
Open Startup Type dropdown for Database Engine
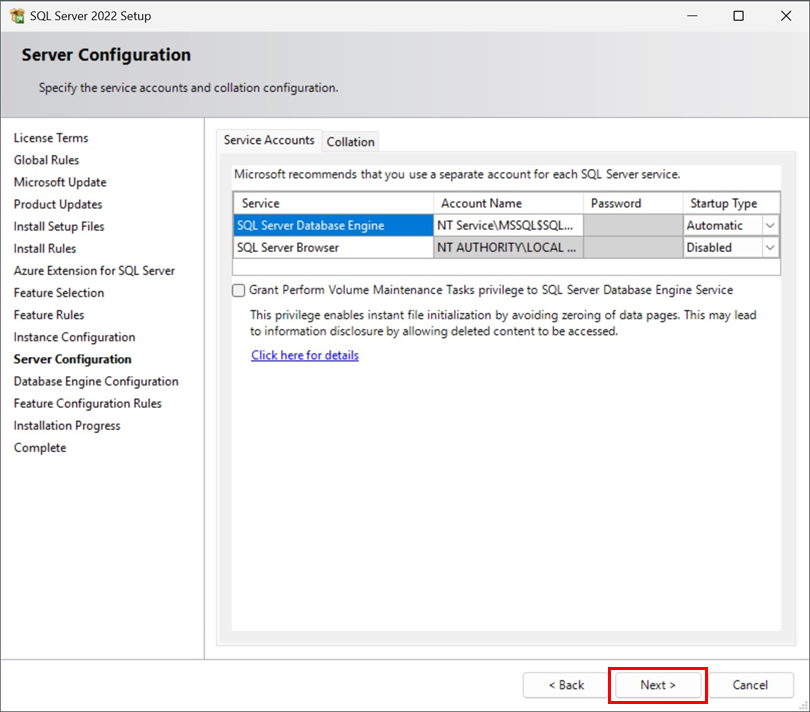(770, 225)
